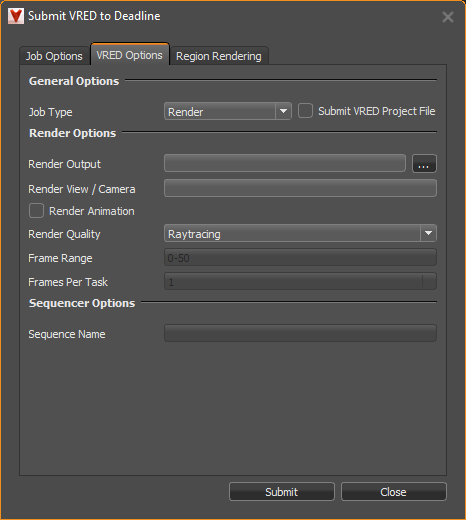
Task: Switch to the Job Options tab
Action: [x=54, y=56]
